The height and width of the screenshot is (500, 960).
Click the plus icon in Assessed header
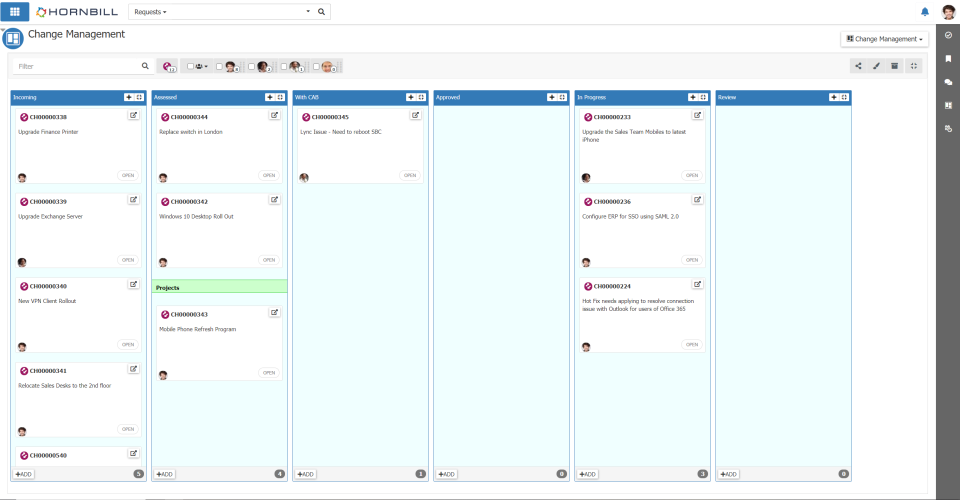(269, 97)
